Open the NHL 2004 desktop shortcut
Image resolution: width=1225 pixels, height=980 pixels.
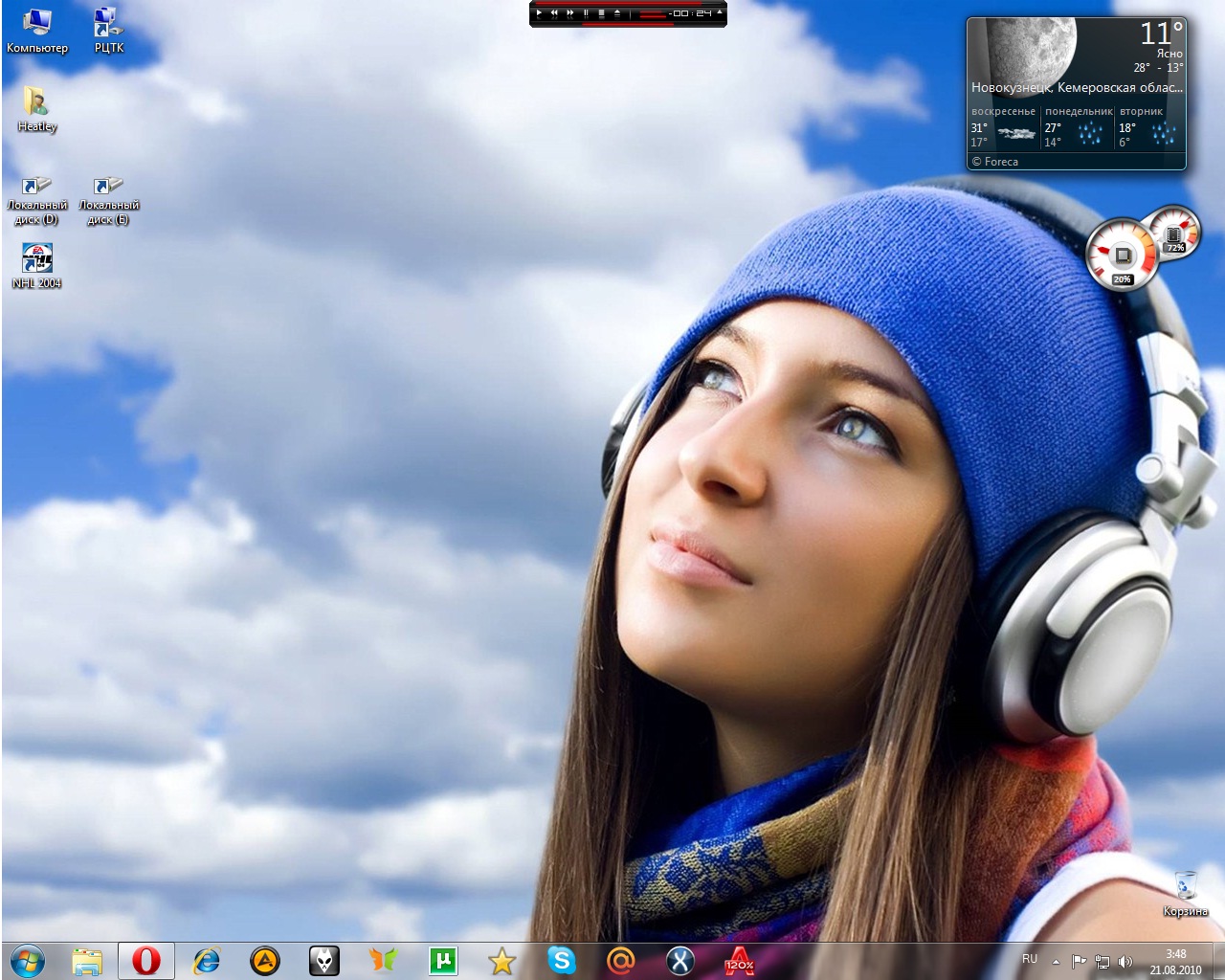[36, 265]
